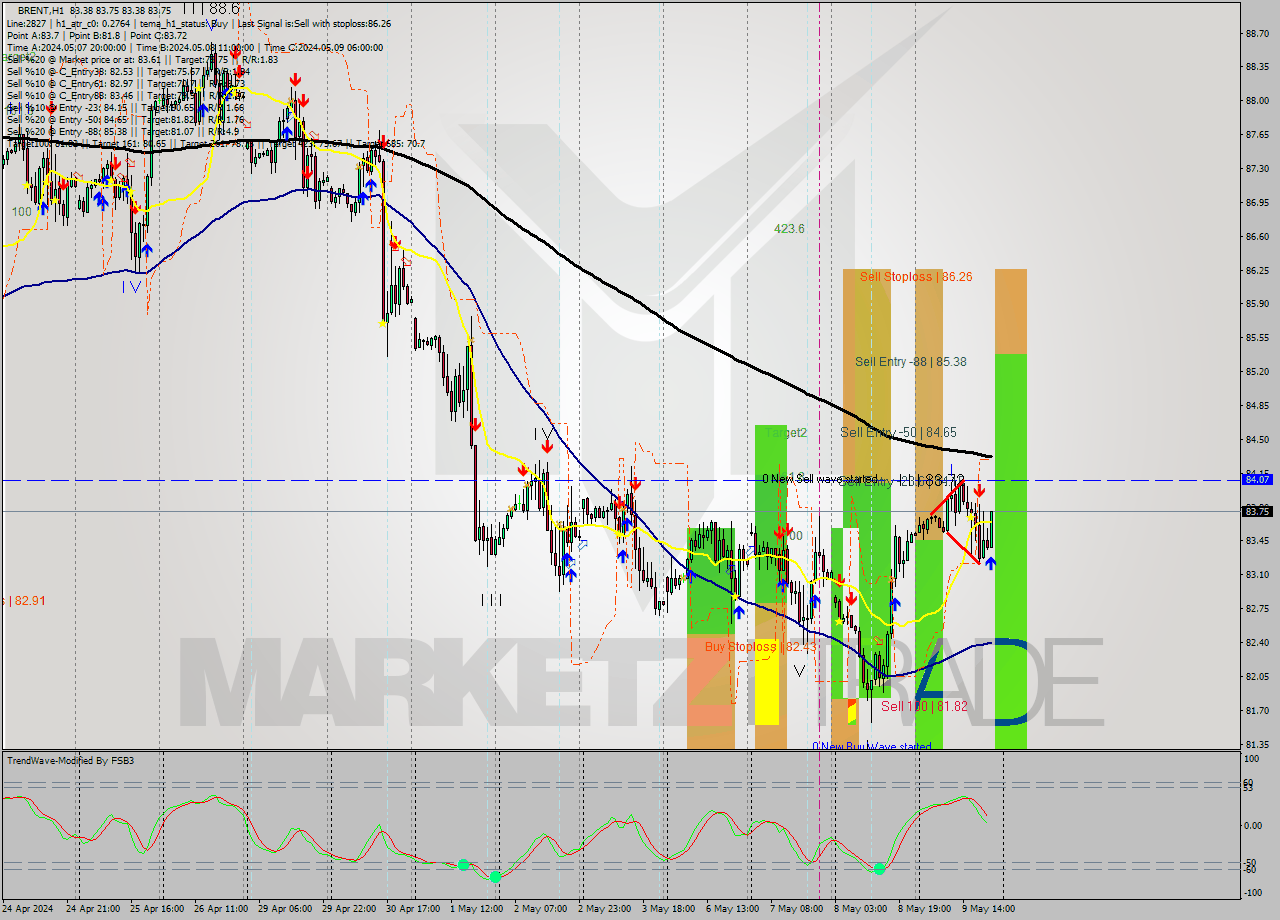Select the 'Buy Stoploss | 82.43' label
Viewport: 1280px width, 920px height.
[x=760, y=647]
